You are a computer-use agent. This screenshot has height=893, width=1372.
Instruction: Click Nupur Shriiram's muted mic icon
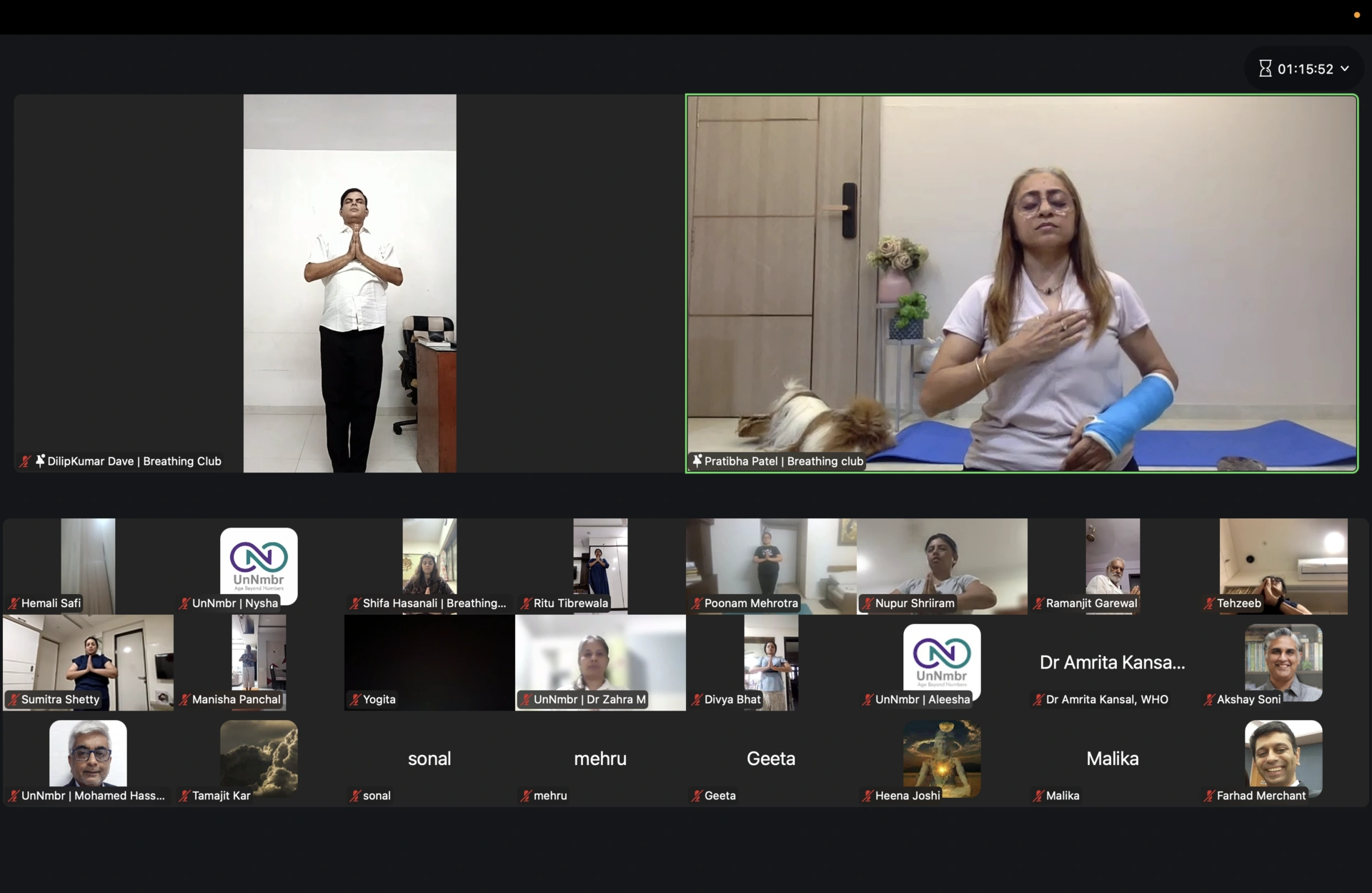[x=867, y=603]
